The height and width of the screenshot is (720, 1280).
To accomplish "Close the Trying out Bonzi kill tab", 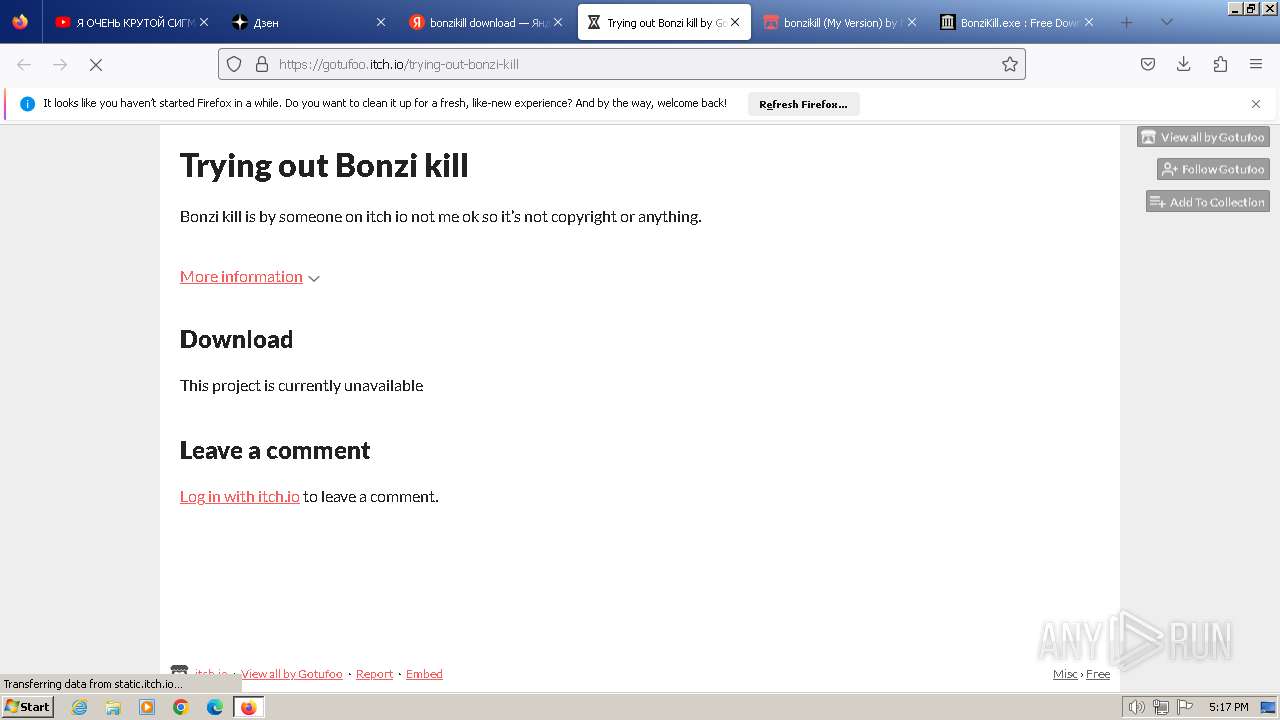I will [x=735, y=22].
